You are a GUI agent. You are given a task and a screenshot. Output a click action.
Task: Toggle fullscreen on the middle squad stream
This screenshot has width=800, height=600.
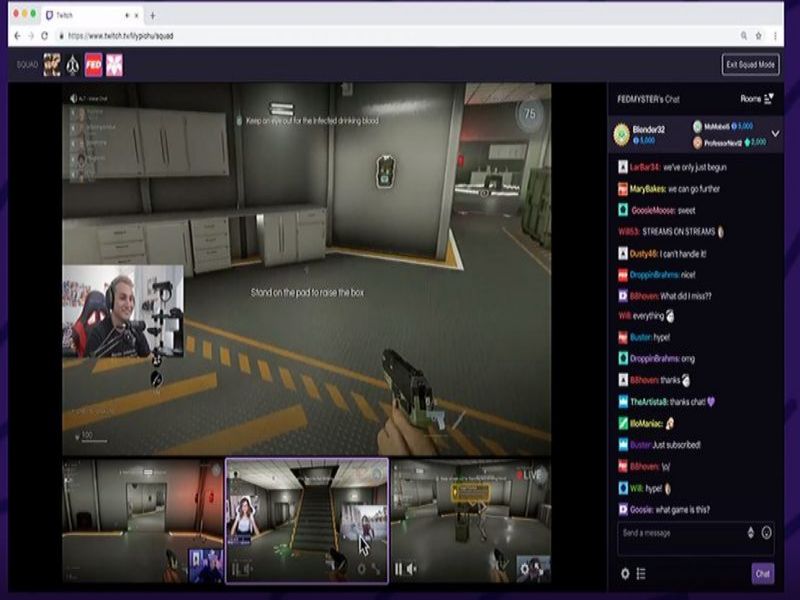point(377,569)
